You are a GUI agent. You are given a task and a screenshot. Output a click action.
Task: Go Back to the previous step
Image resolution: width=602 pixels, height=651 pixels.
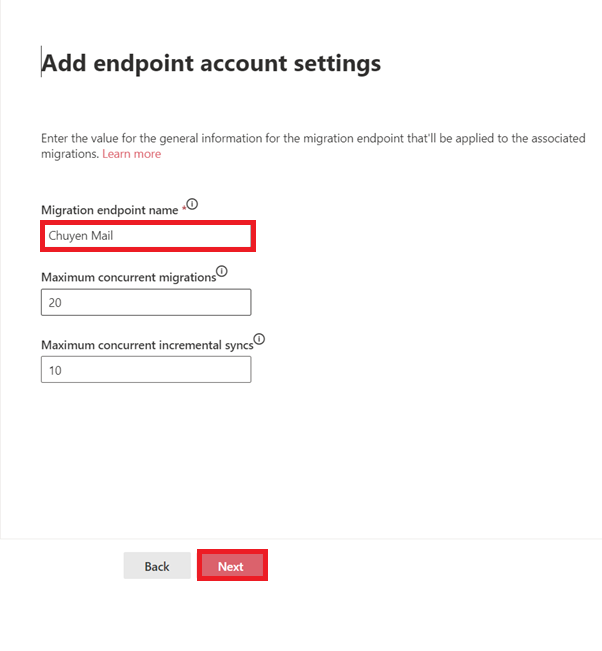coord(157,566)
